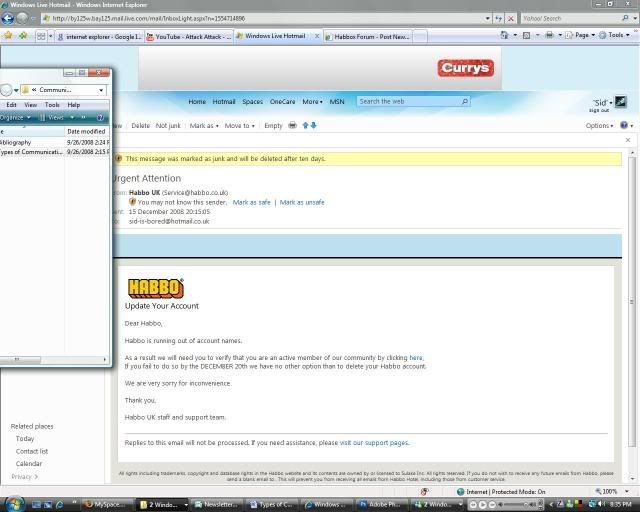This screenshot has height=512, width=640.
Task: Click the Mark as safe link
Action: click(x=251, y=202)
